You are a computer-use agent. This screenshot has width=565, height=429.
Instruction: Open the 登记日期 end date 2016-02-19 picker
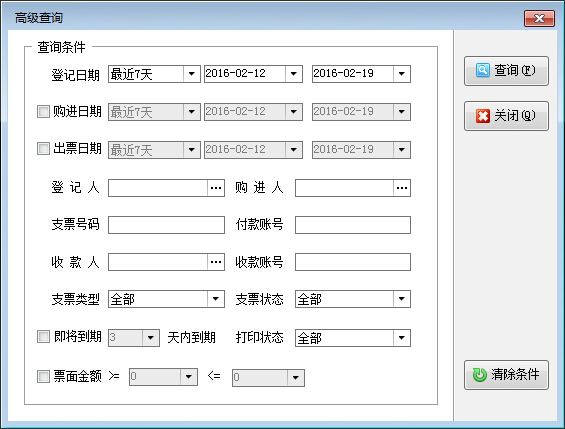tap(401, 74)
